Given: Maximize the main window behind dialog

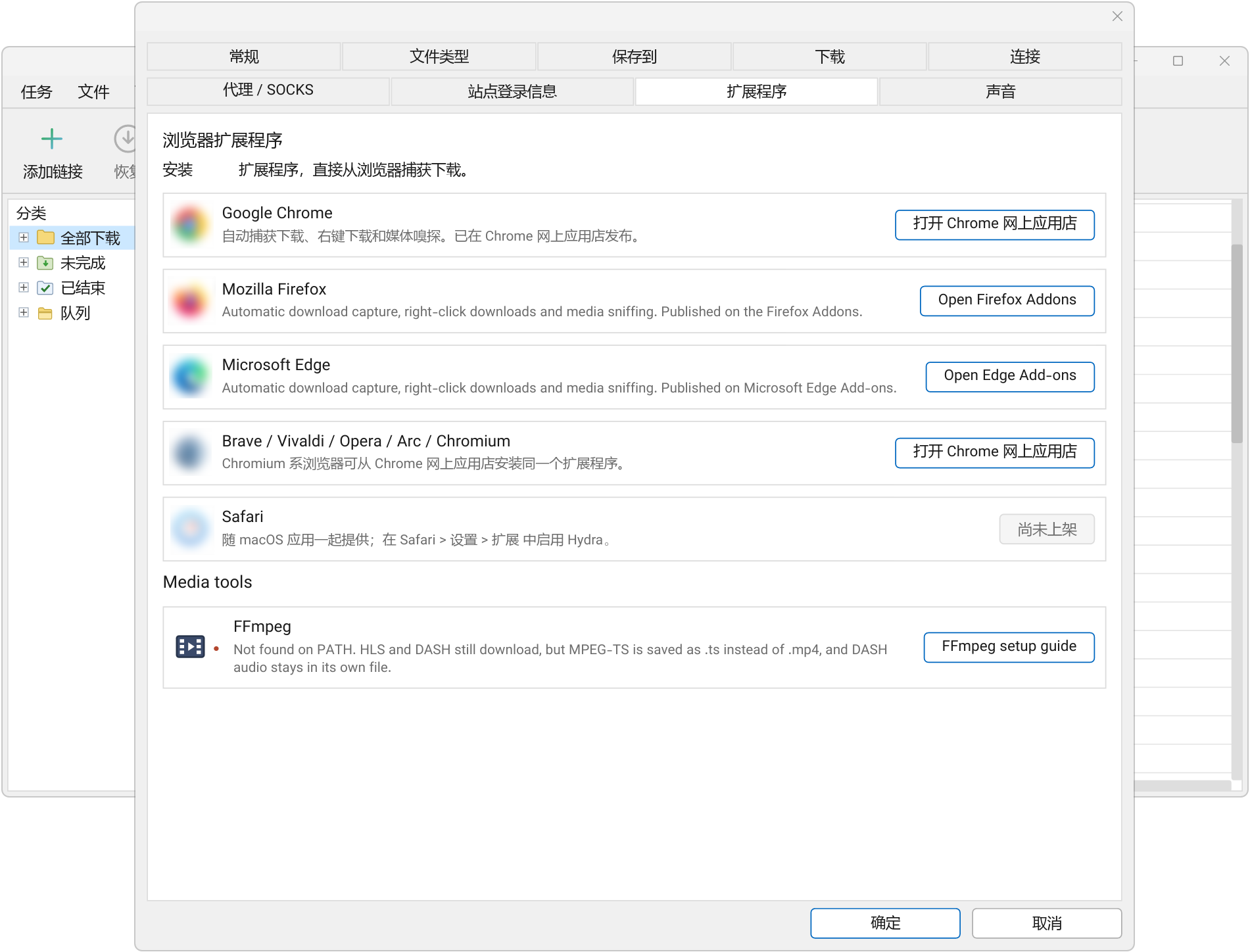Looking at the screenshot, I should pos(1178,61).
